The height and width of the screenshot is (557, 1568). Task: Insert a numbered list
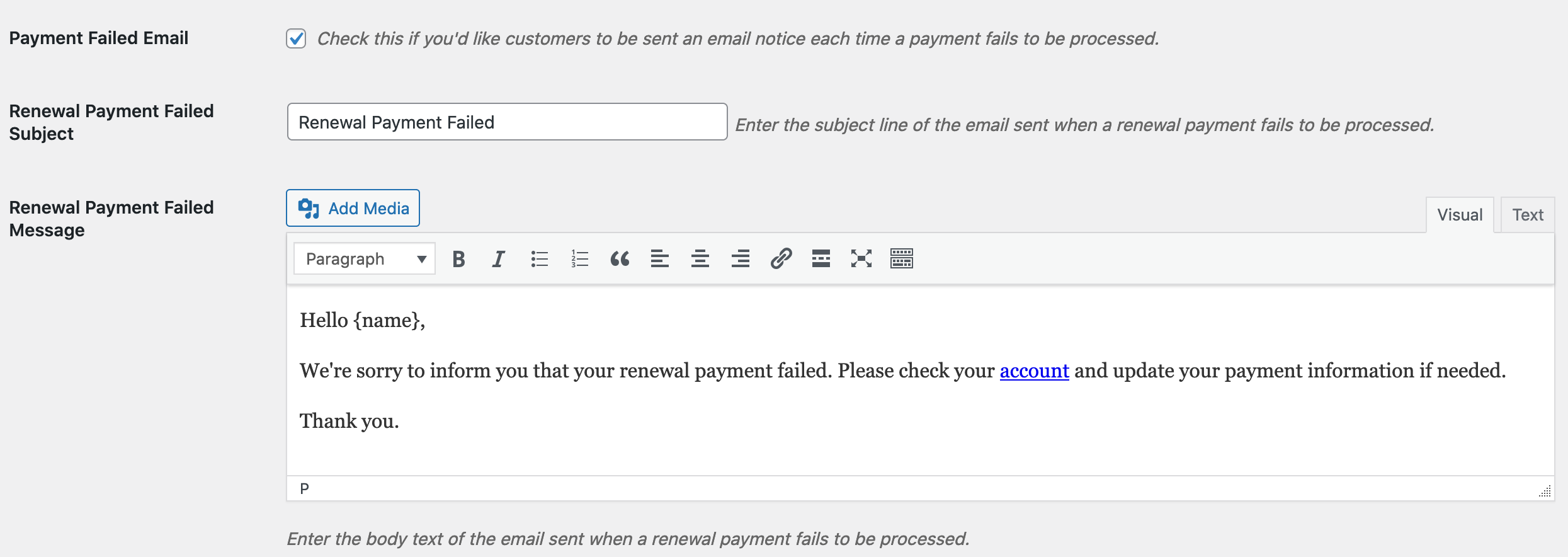(x=579, y=259)
